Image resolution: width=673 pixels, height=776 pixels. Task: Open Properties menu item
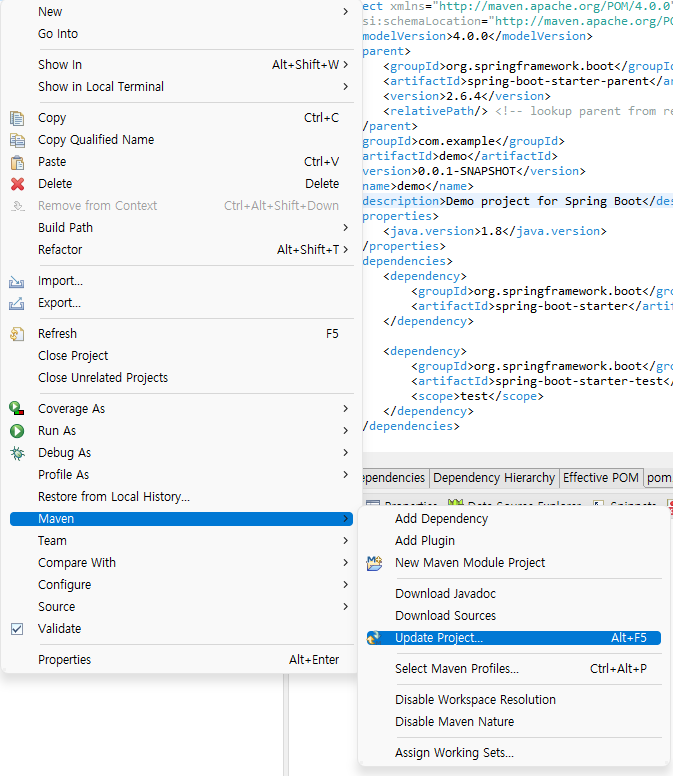tap(181, 660)
